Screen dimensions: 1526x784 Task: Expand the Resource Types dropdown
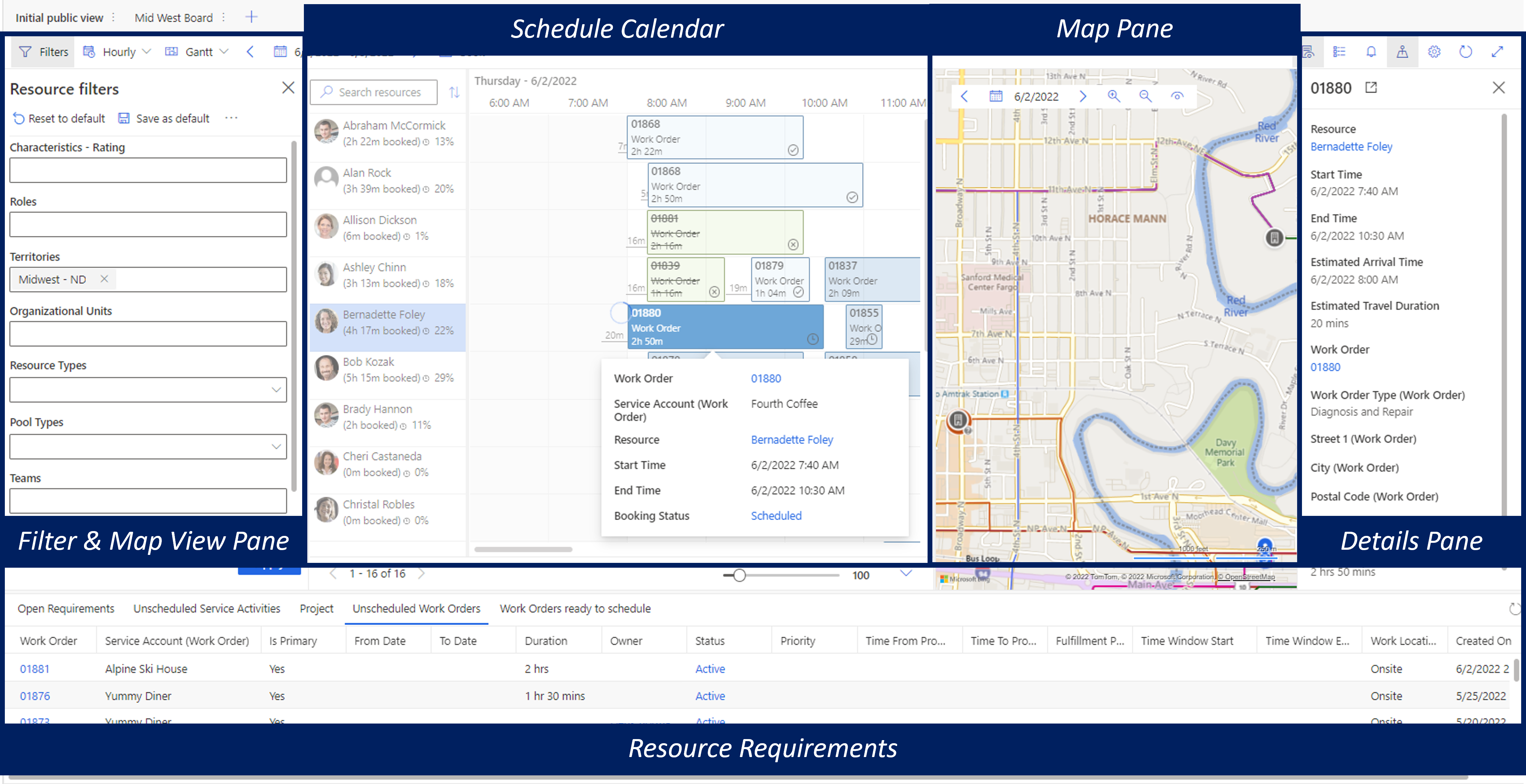click(276, 390)
